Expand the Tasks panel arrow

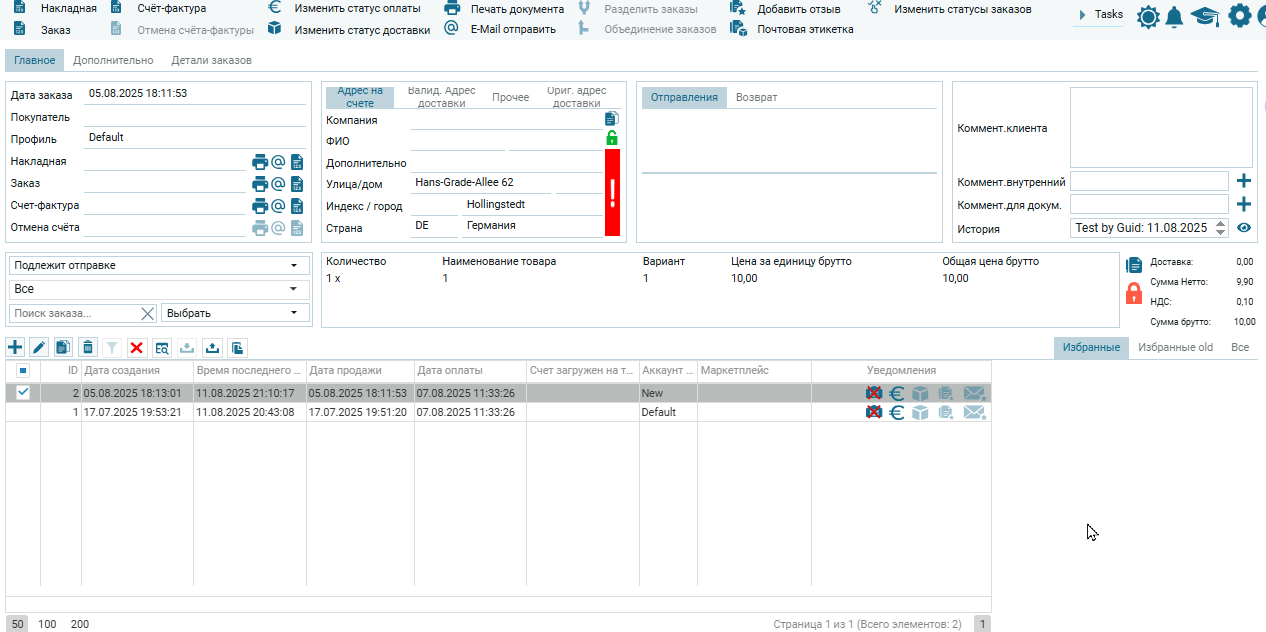[x=1083, y=15]
